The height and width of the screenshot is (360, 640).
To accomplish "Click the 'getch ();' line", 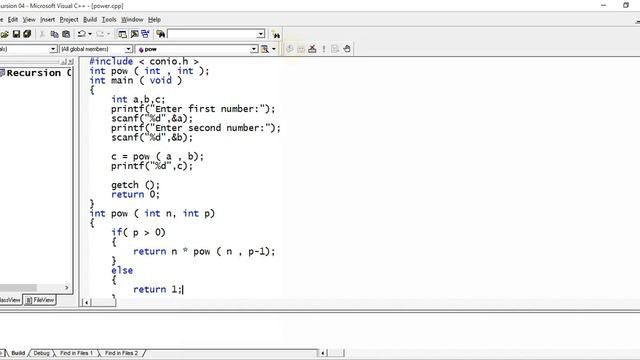I will [136, 185].
